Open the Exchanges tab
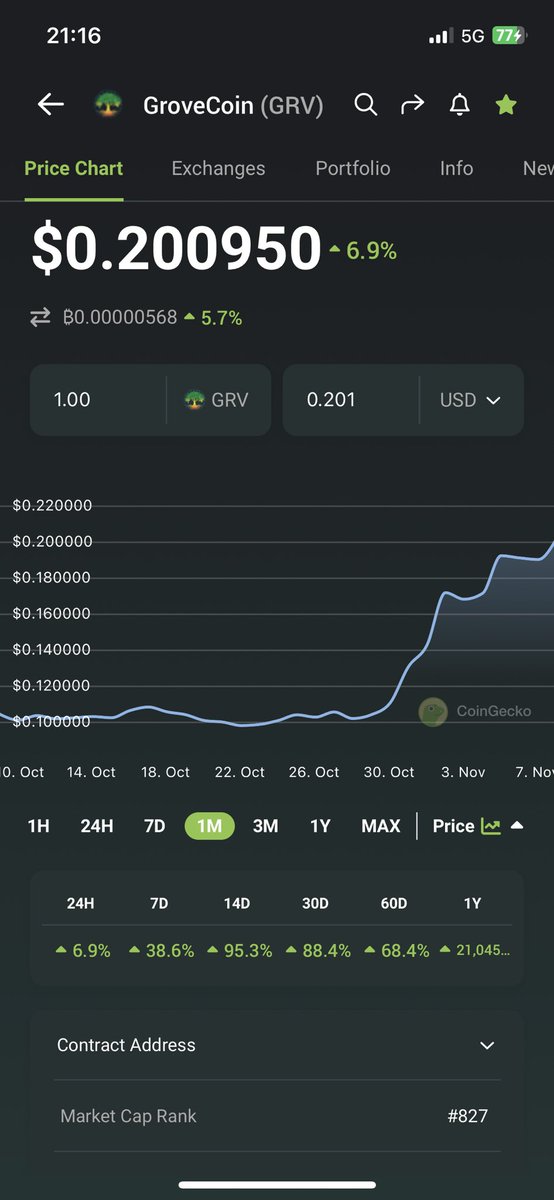554x1200 pixels. coord(218,168)
